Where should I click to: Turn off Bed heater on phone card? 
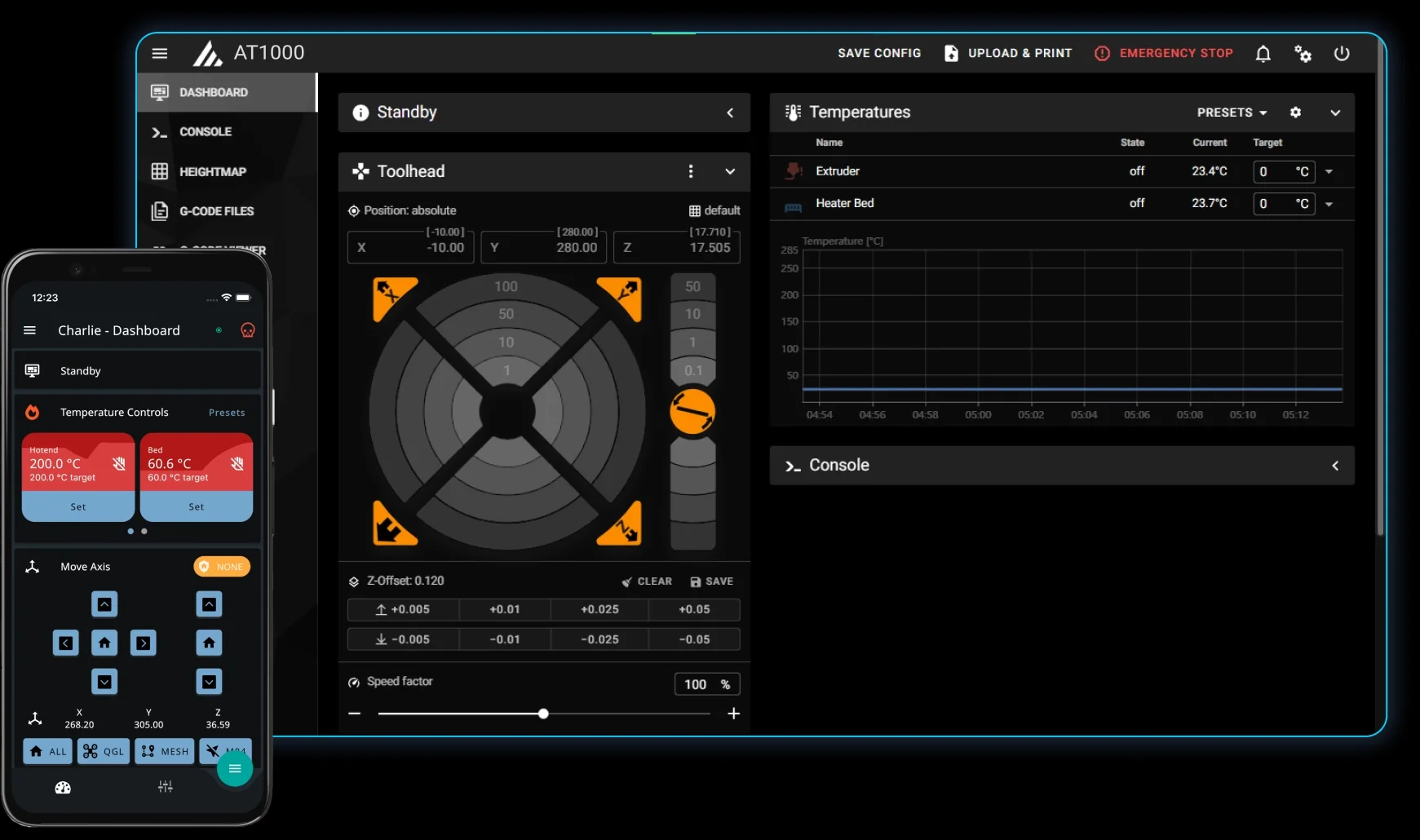[x=237, y=463]
